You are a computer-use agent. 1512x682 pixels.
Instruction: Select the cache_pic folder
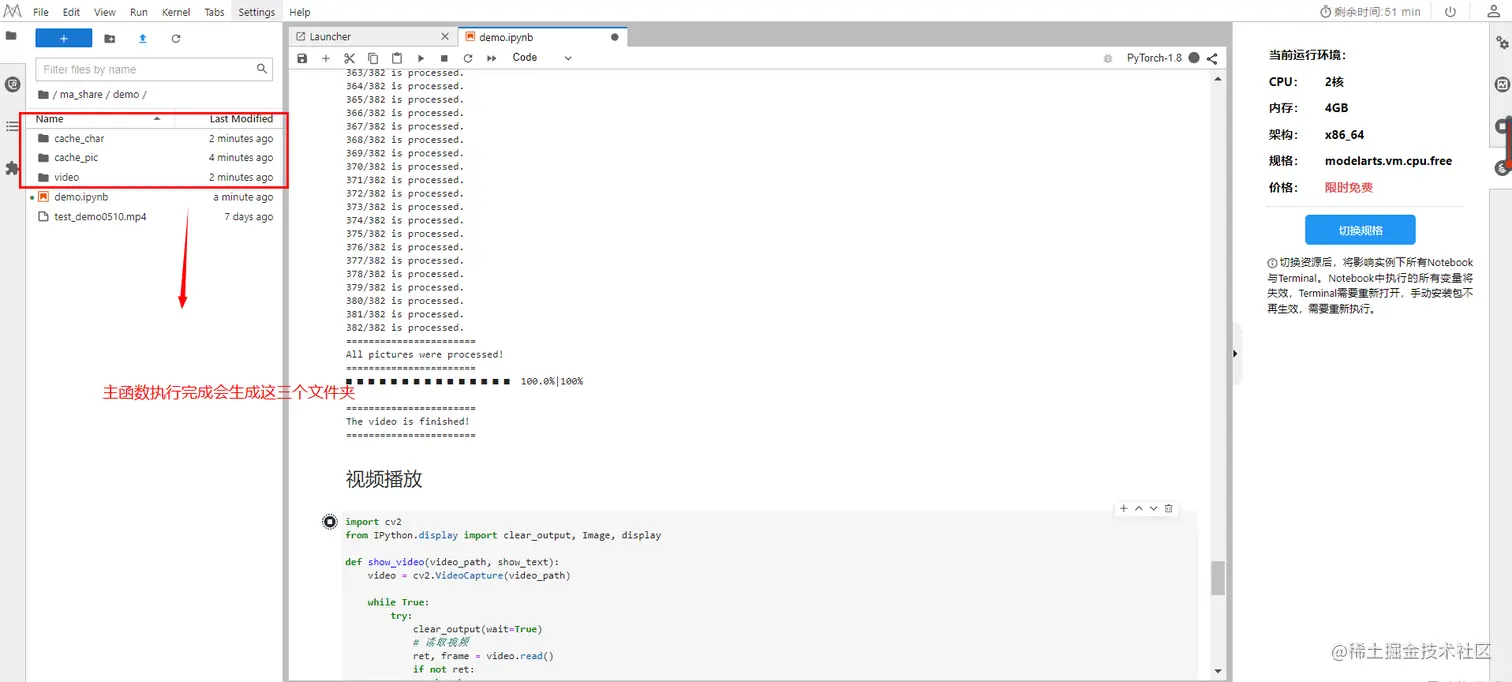click(x=155, y=158)
